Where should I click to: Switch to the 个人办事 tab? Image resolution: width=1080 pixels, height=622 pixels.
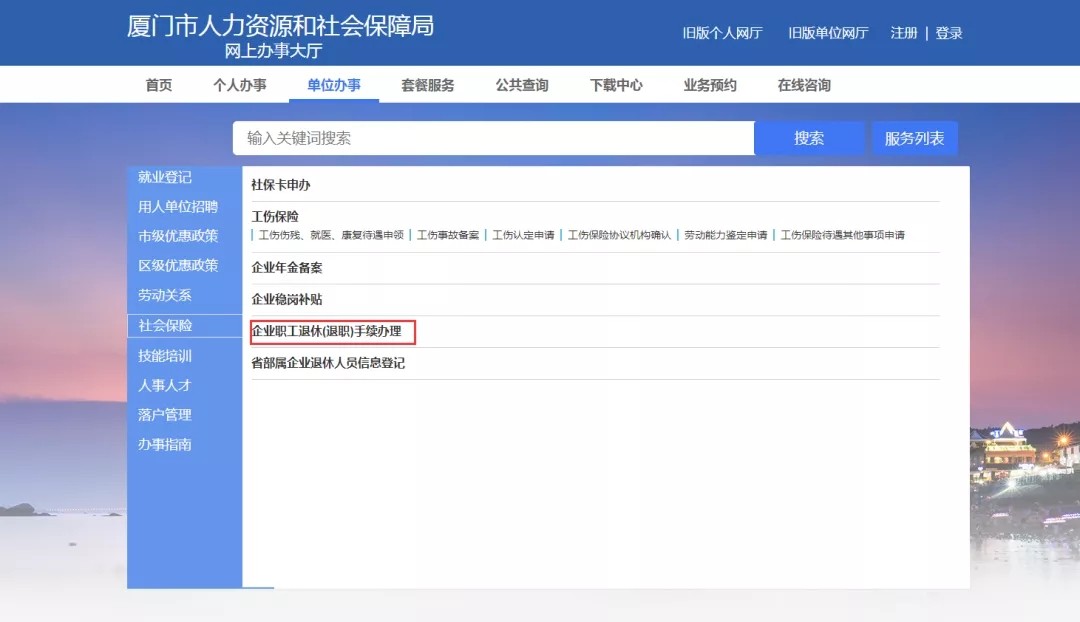(240, 85)
